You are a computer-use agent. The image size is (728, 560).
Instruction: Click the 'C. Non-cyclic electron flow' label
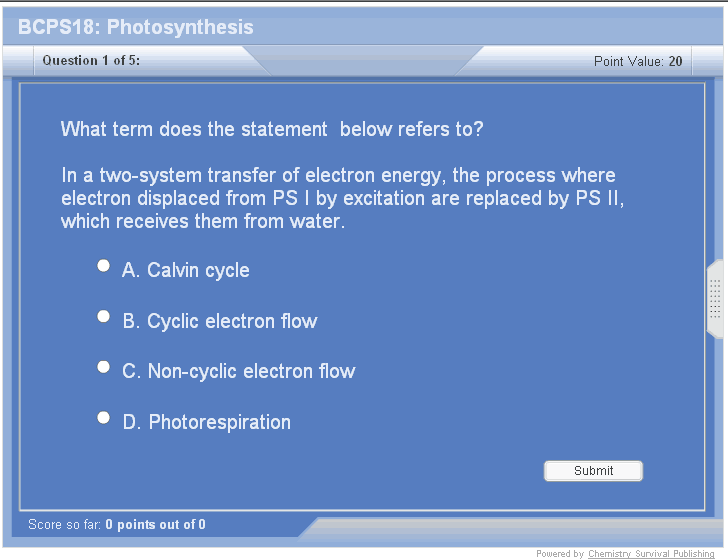point(239,371)
